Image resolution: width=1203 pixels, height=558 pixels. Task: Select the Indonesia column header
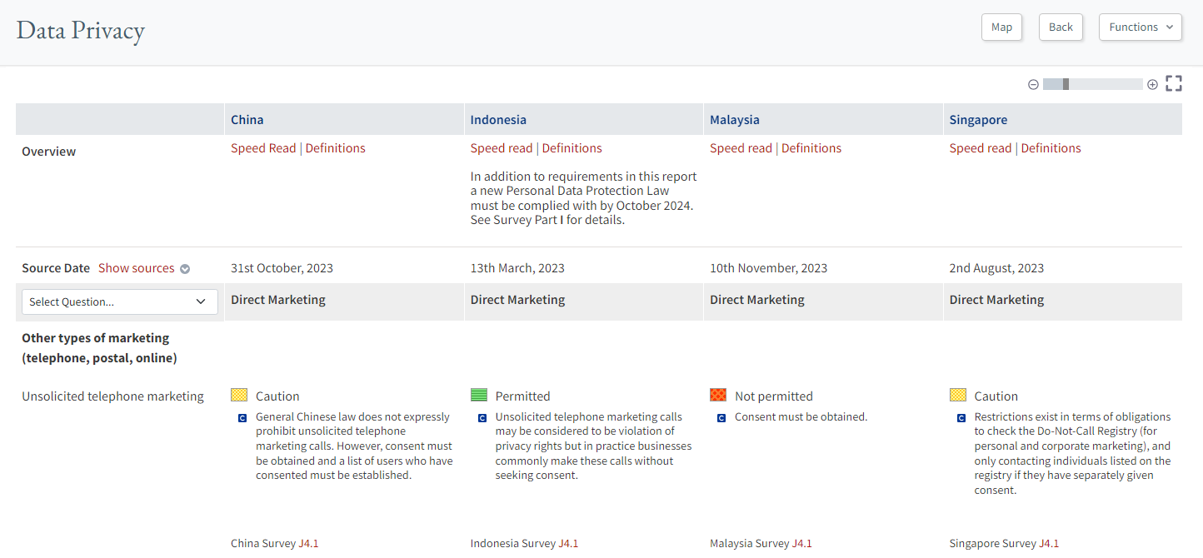click(498, 120)
